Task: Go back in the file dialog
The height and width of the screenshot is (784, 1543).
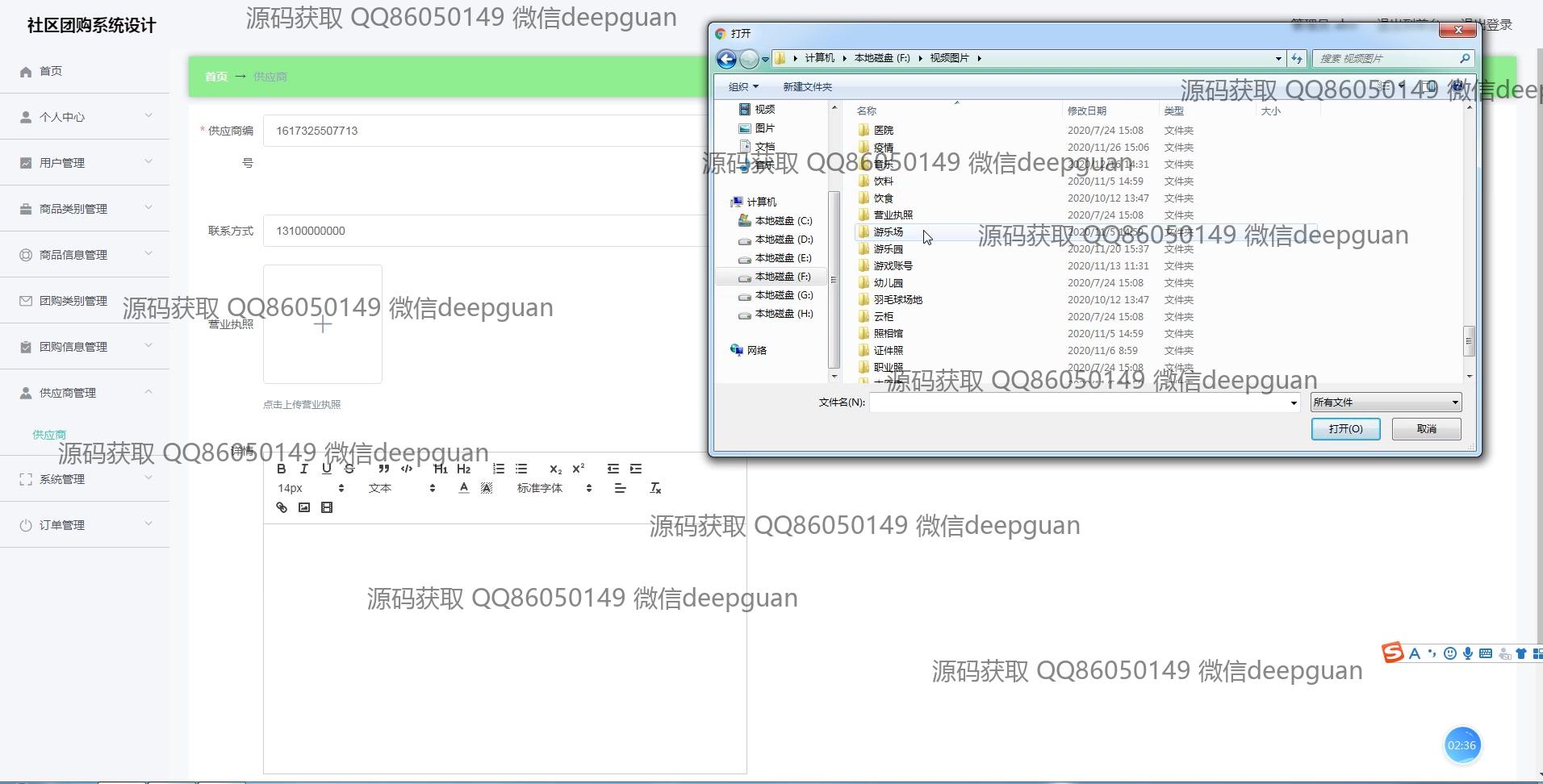Action: [726, 59]
